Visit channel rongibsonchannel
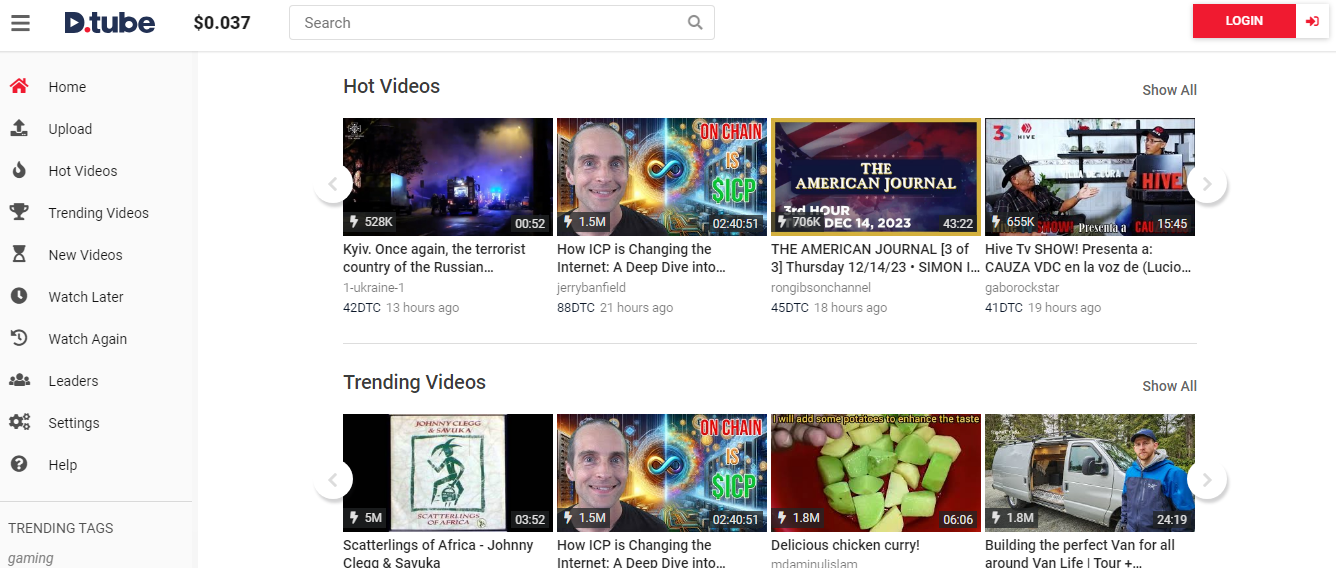The width and height of the screenshot is (1336, 568). [821, 287]
